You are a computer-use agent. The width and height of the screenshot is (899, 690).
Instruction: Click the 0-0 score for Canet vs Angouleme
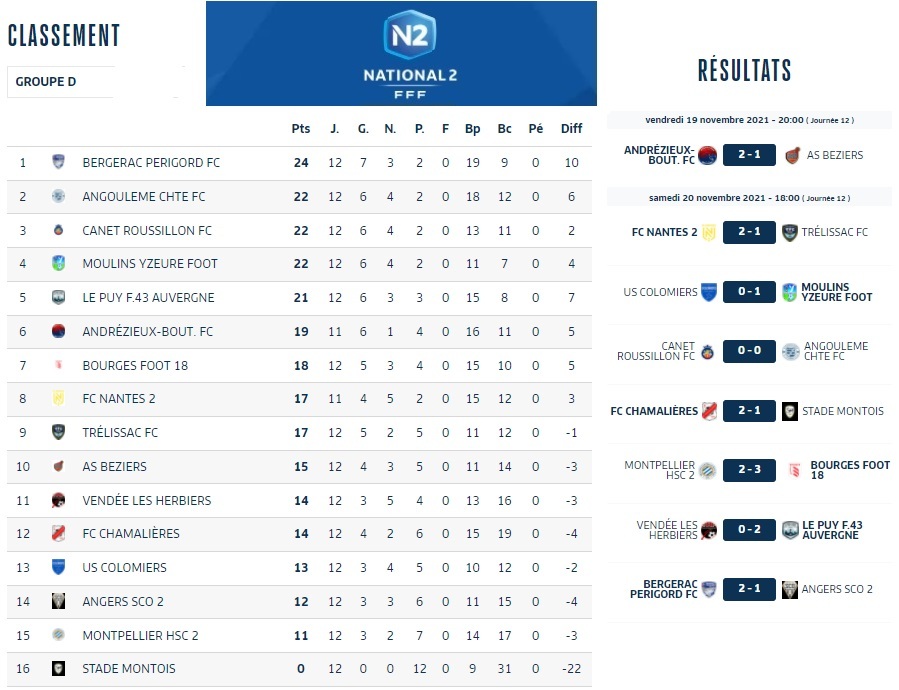click(749, 352)
